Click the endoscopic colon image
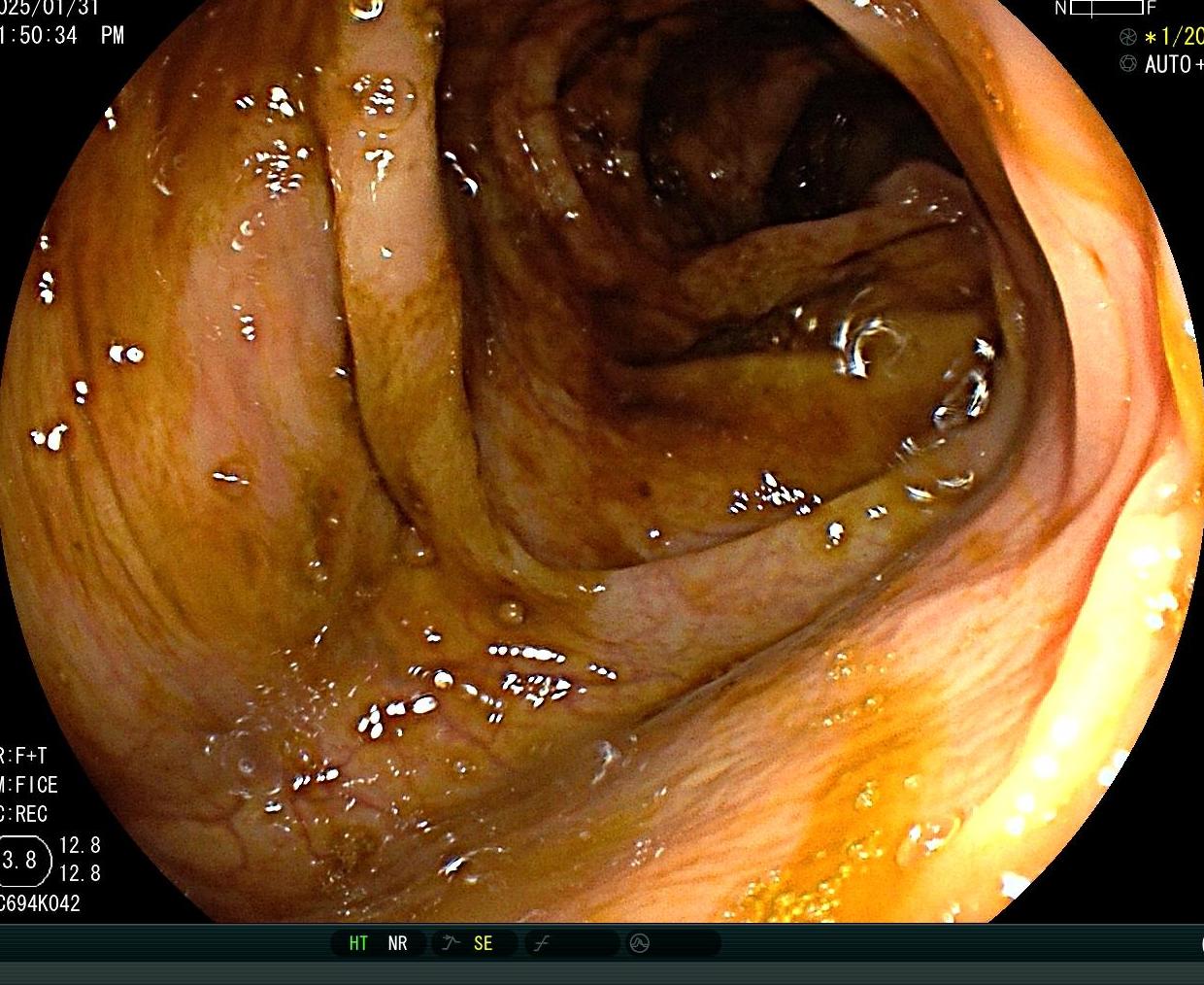 (602, 461)
